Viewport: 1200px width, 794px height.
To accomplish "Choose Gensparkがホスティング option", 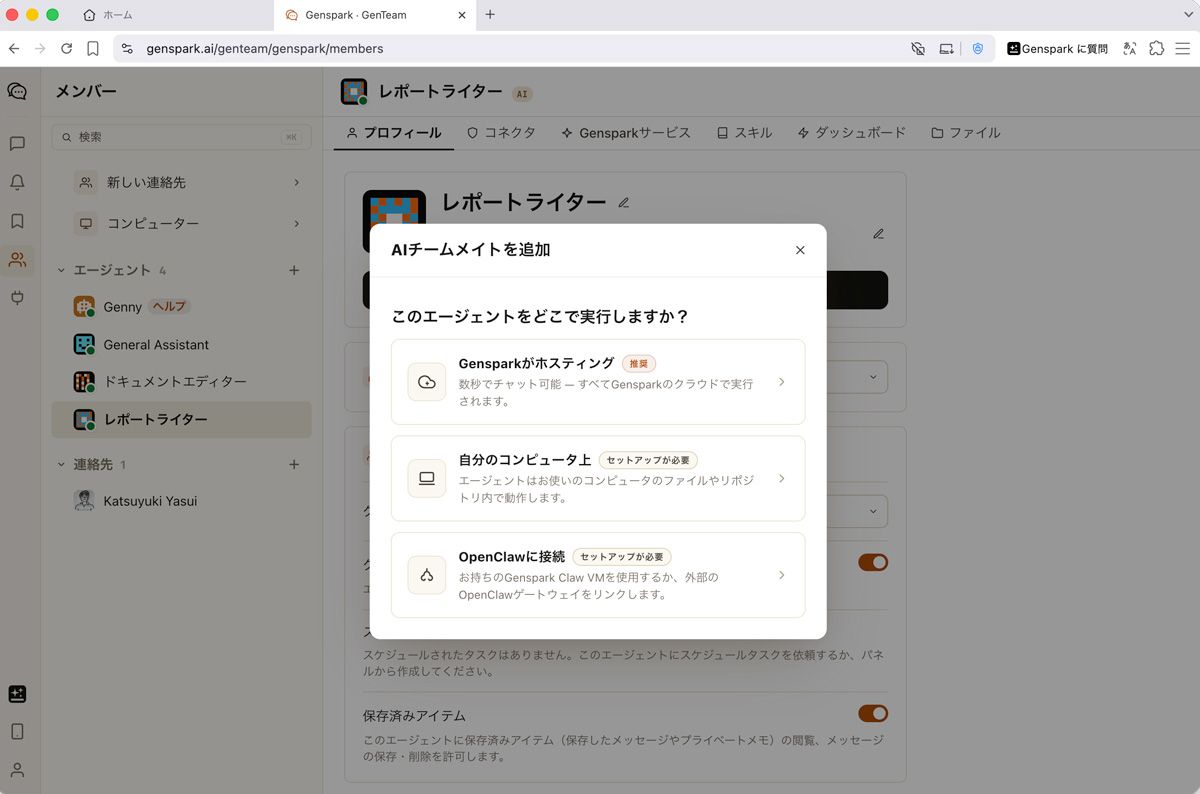I will pyautogui.click(x=598, y=382).
